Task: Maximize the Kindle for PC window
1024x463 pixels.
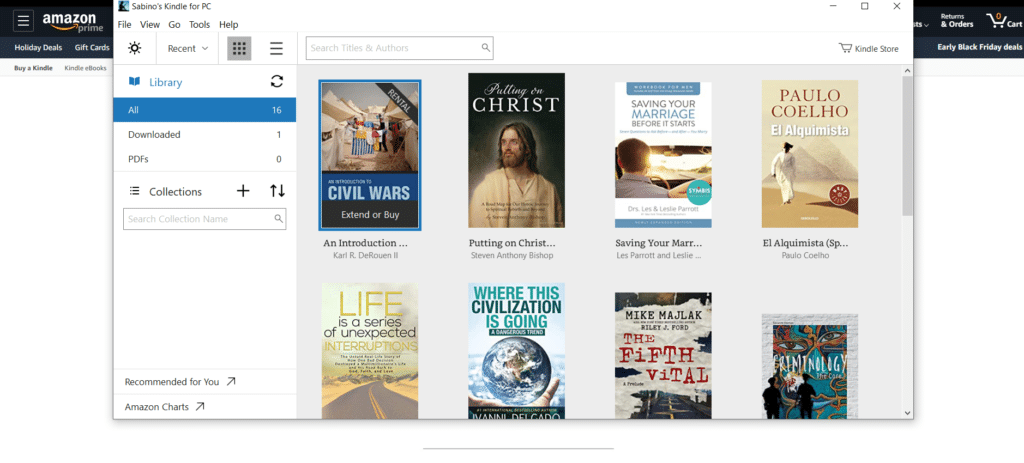Action: [865, 6]
